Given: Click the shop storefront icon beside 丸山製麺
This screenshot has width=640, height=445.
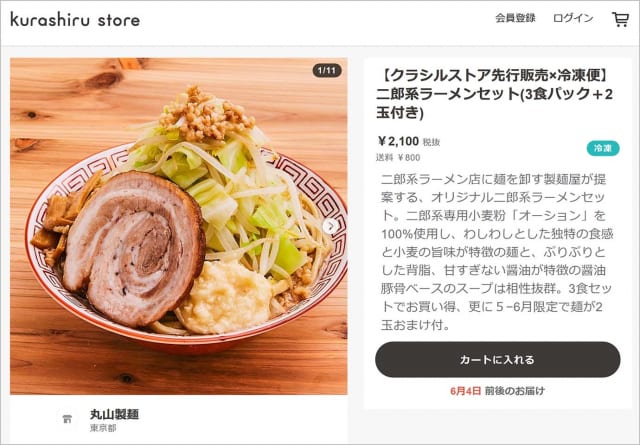Looking at the screenshot, I should pyautogui.click(x=67, y=419).
